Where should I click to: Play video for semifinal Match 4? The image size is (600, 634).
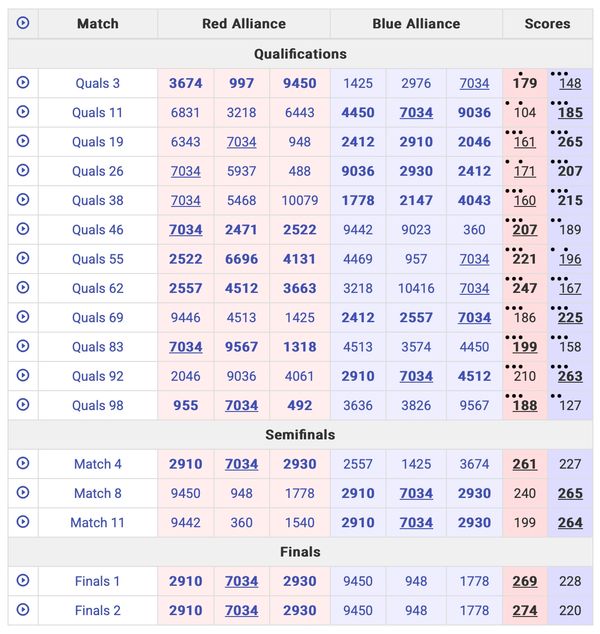23,464
